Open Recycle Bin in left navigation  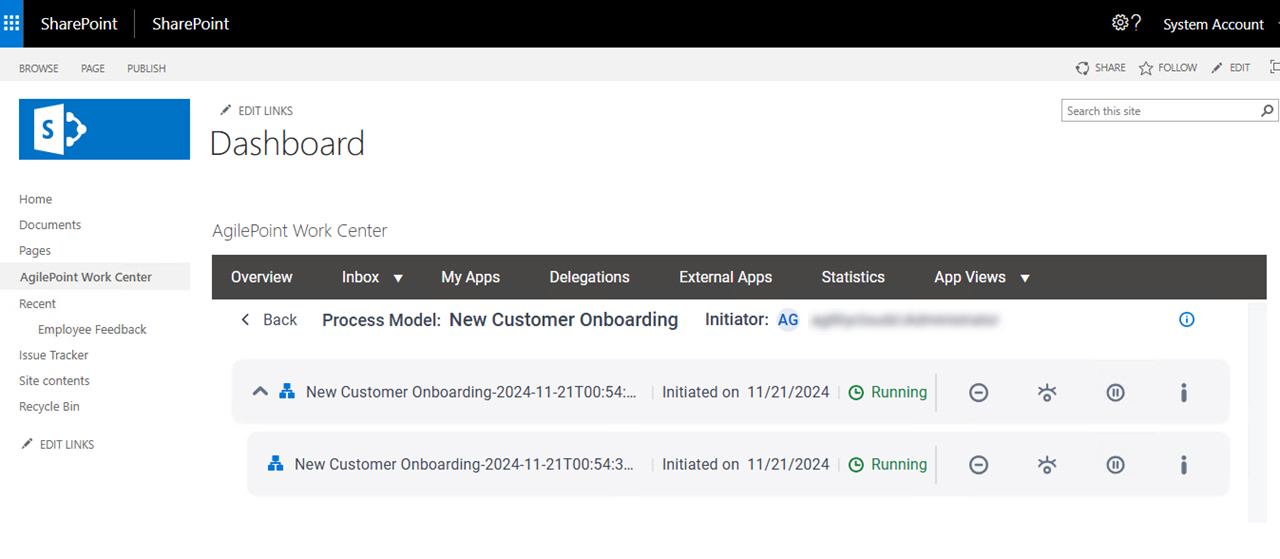49,407
